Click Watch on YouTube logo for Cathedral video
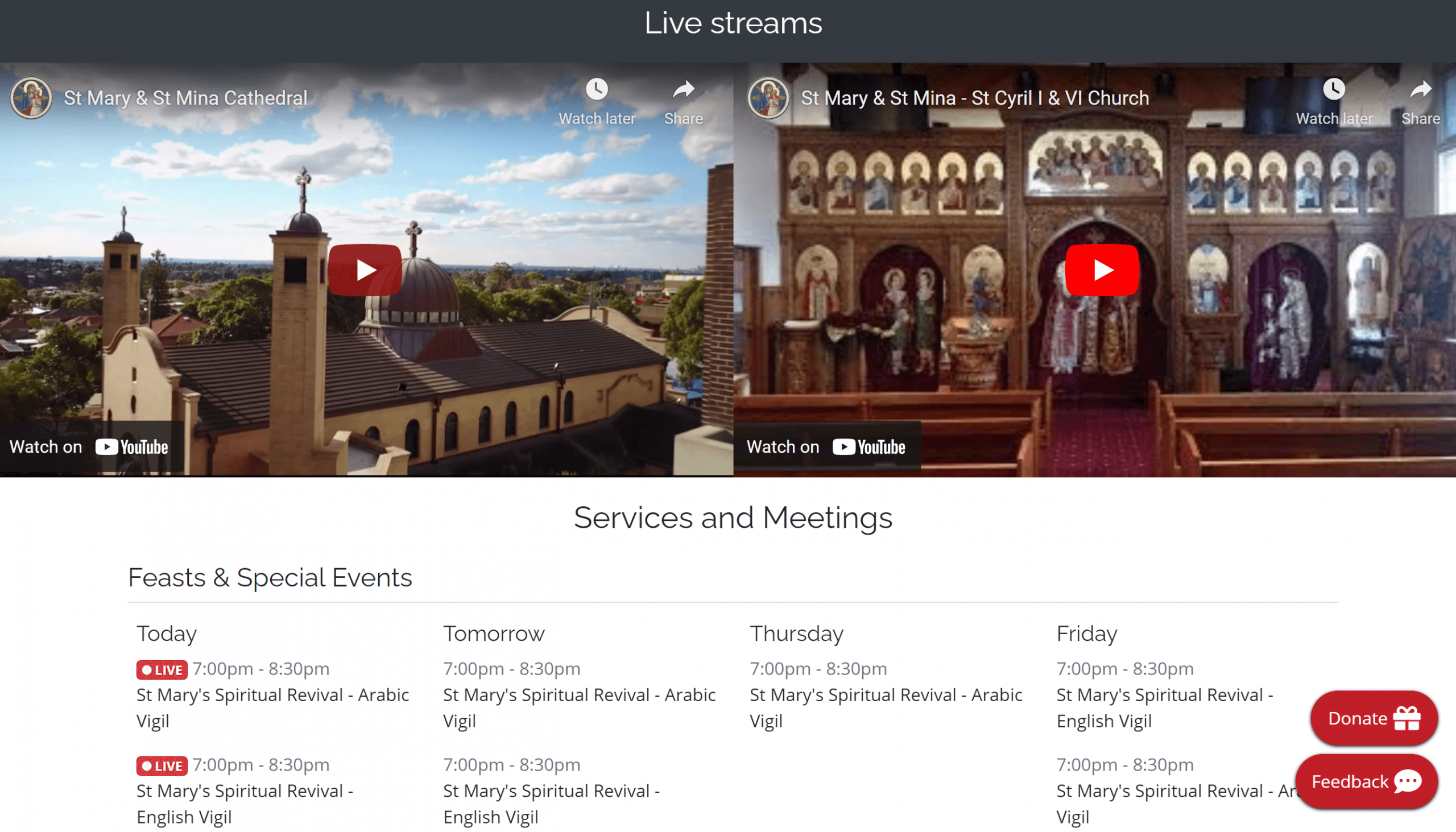The width and height of the screenshot is (1456, 832). (131, 447)
